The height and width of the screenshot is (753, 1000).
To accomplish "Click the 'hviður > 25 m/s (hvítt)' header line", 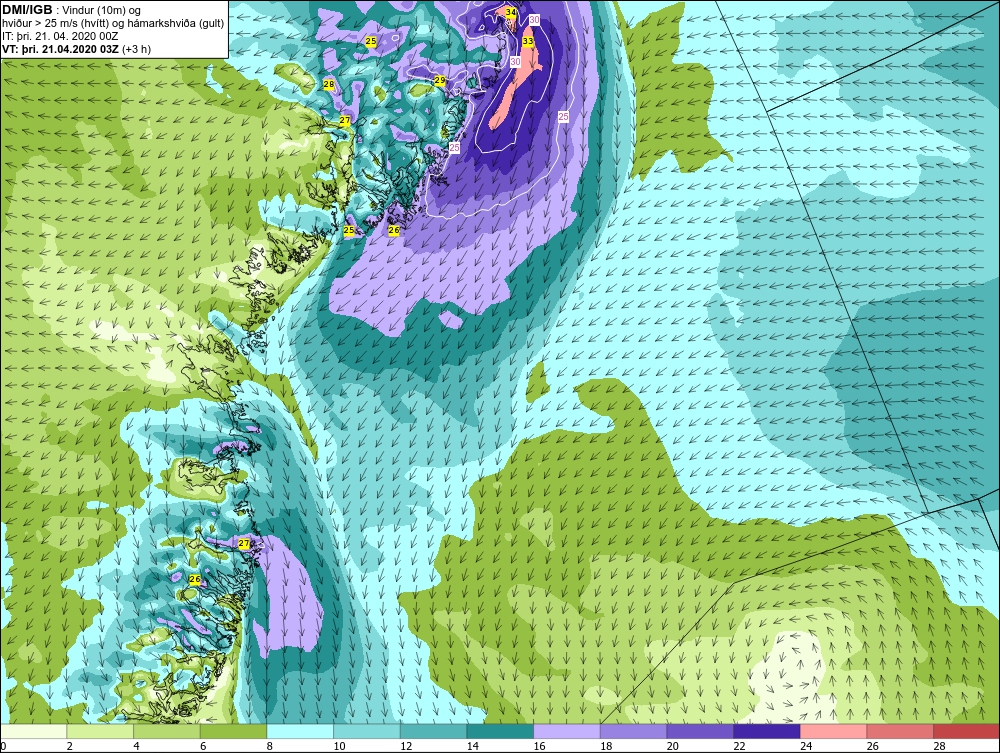I will [x=113, y=24].
